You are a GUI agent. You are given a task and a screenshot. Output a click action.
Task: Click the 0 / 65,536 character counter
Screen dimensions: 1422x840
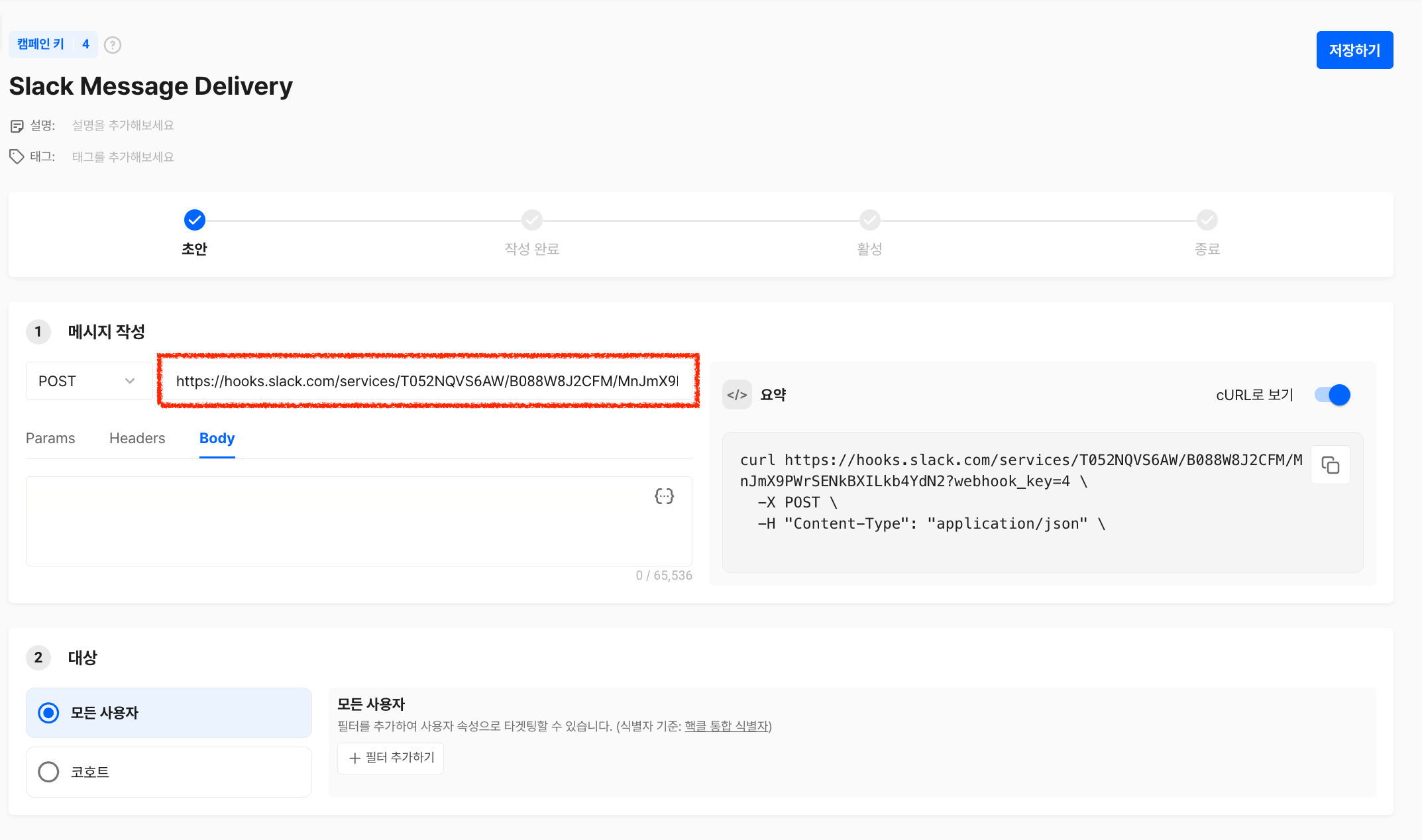[664, 576]
